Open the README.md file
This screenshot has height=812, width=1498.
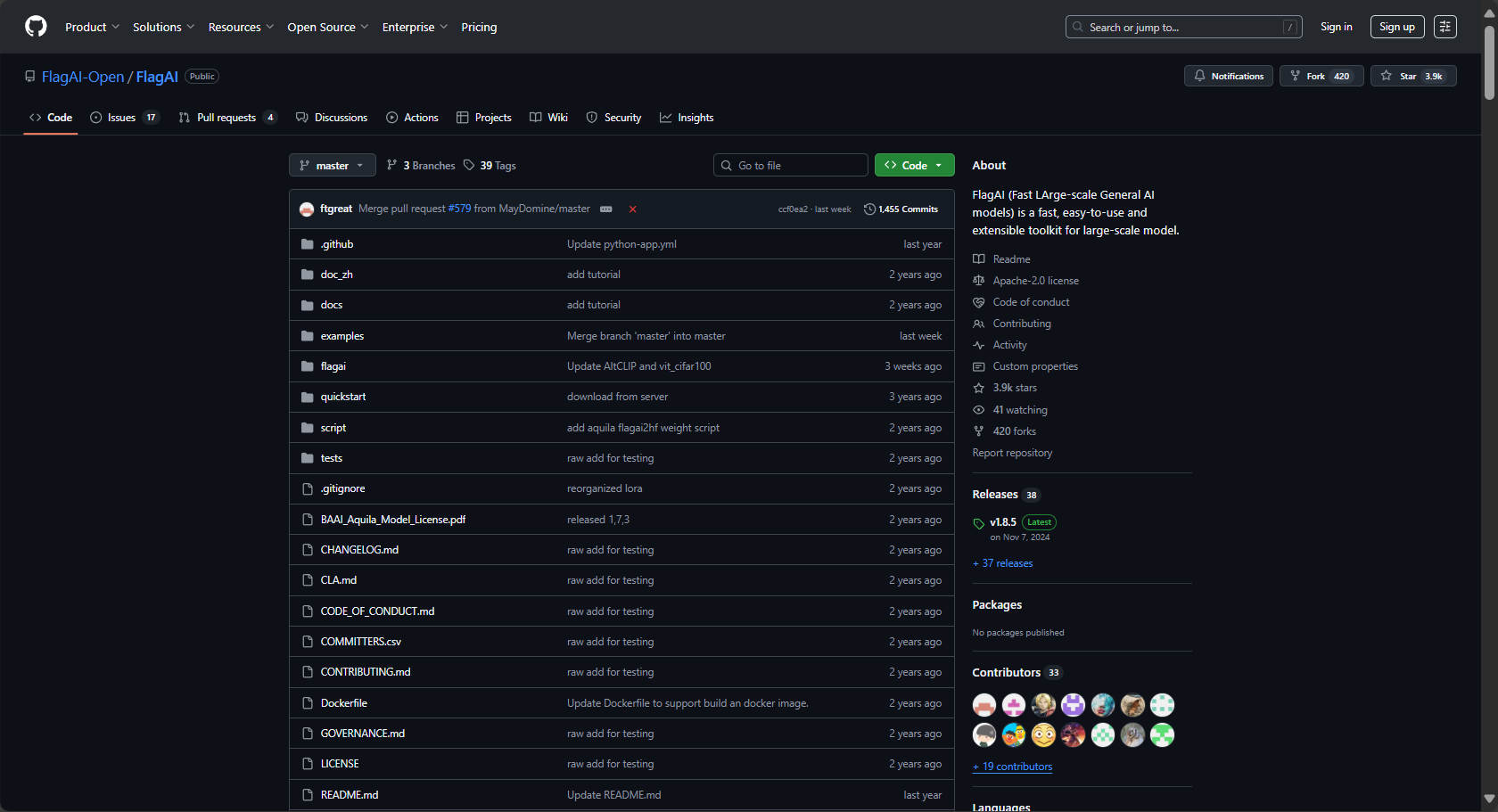tap(350, 795)
